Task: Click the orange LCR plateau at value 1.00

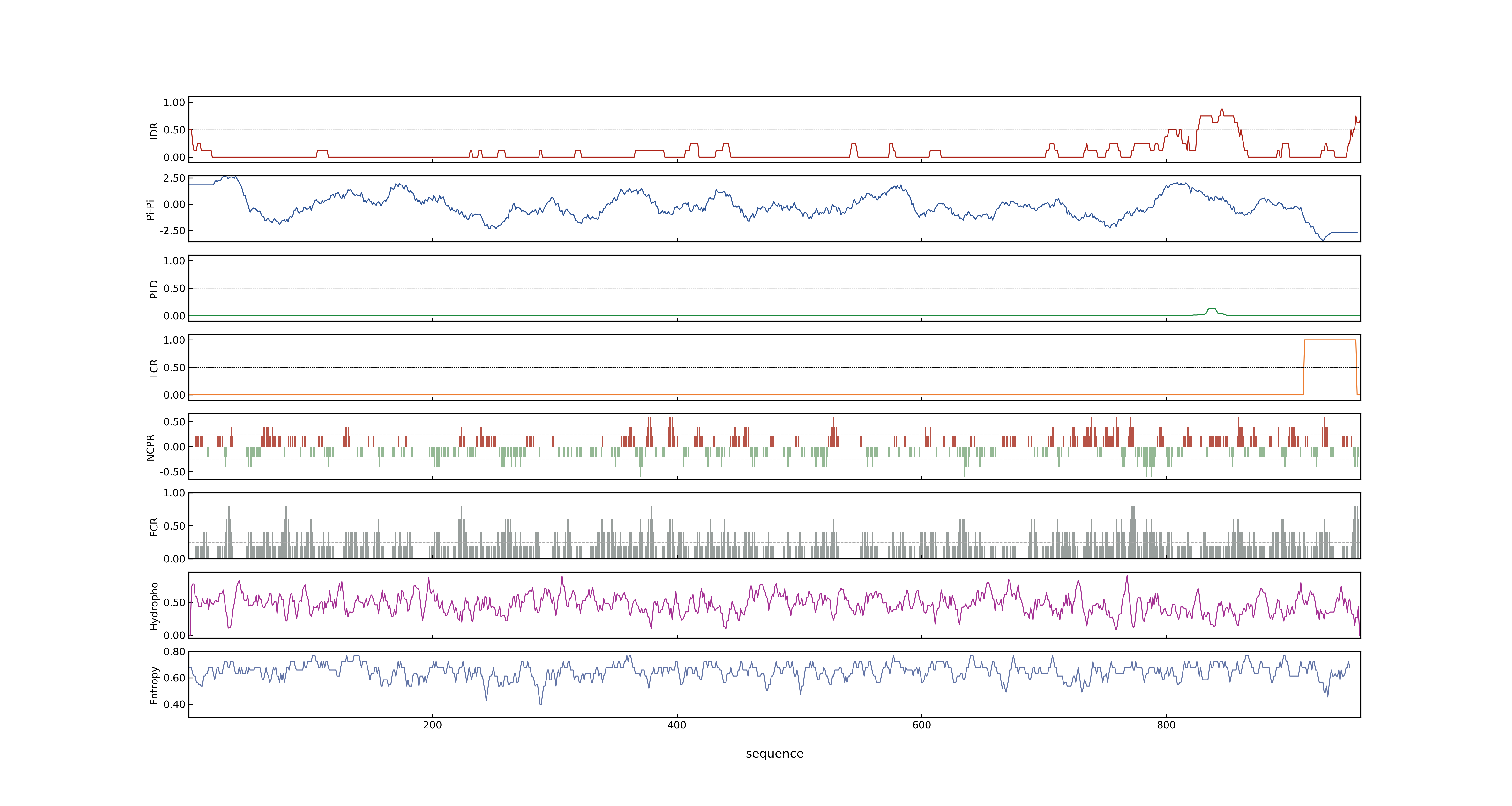Action: (1330, 340)
